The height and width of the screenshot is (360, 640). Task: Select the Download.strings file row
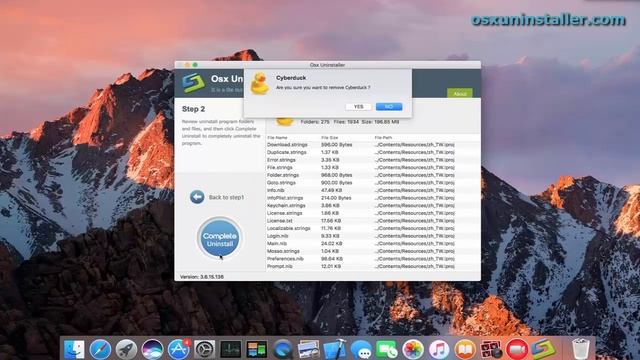click(373, 145)
